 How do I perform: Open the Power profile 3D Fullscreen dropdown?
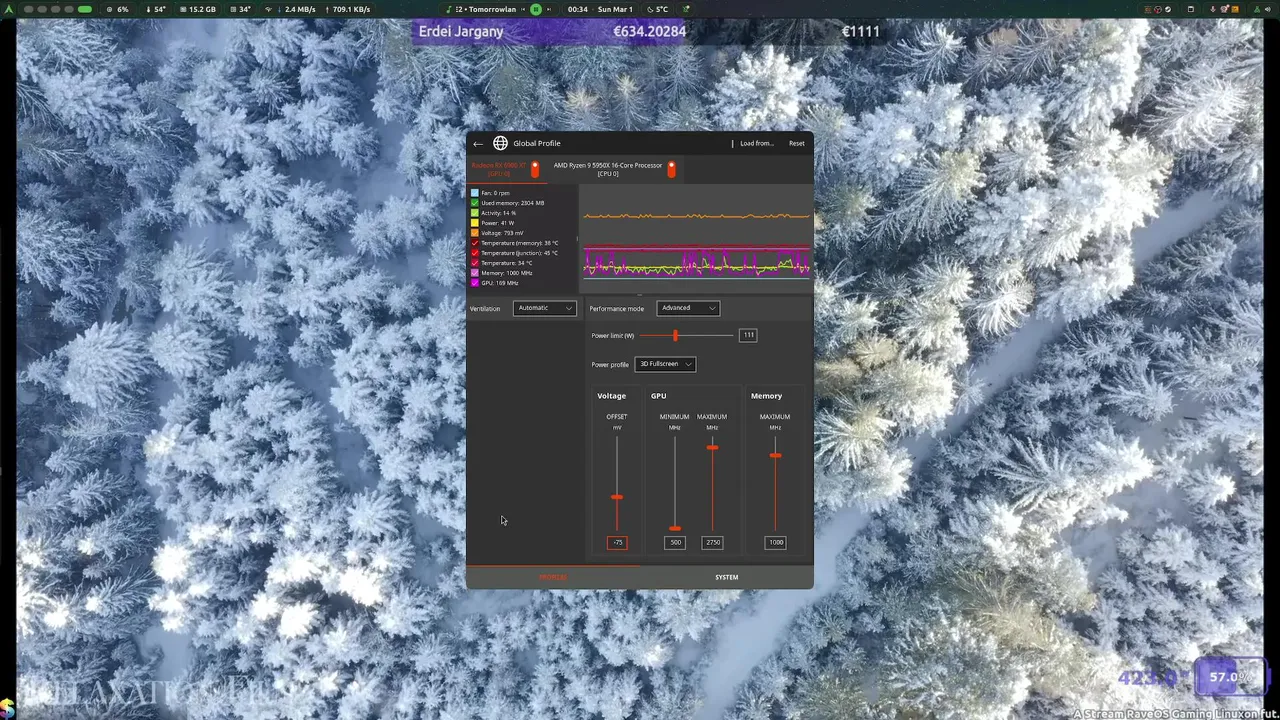pyautogui.click(x=665, y=364)
